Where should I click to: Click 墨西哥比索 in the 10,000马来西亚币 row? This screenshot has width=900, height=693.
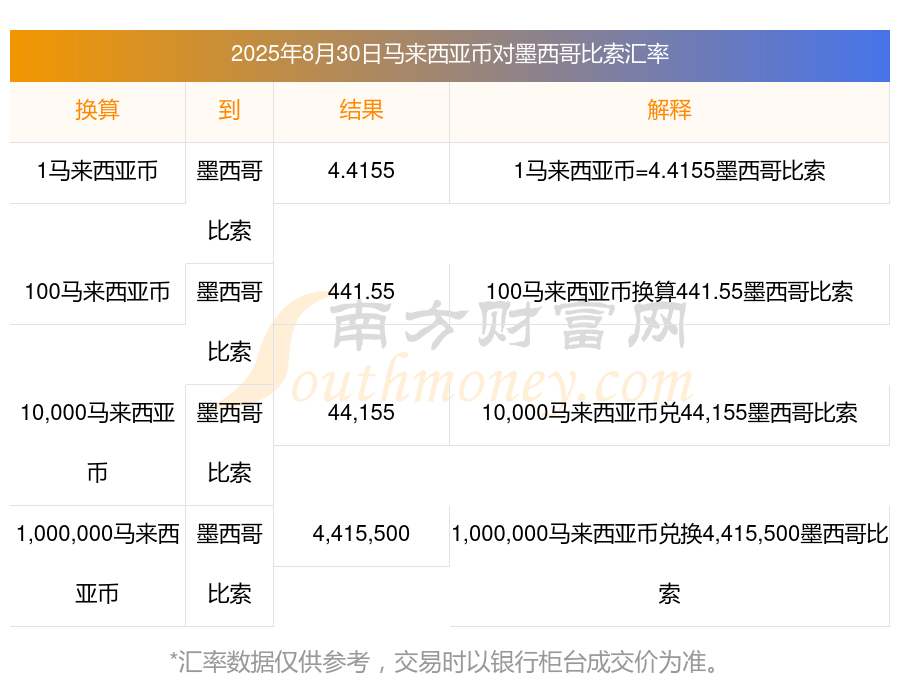[x=229, y=443]
